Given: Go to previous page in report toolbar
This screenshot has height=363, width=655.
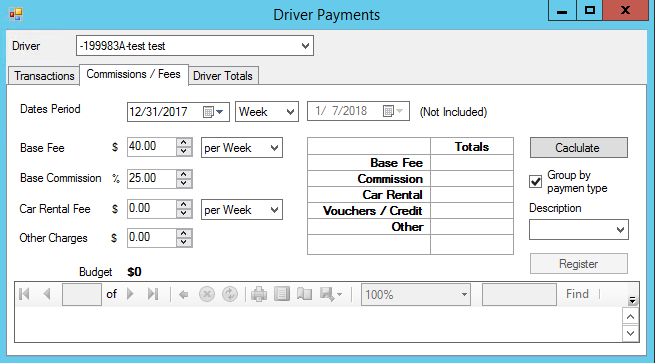Looking at the screenshot, I should click(x=47, y=294).
